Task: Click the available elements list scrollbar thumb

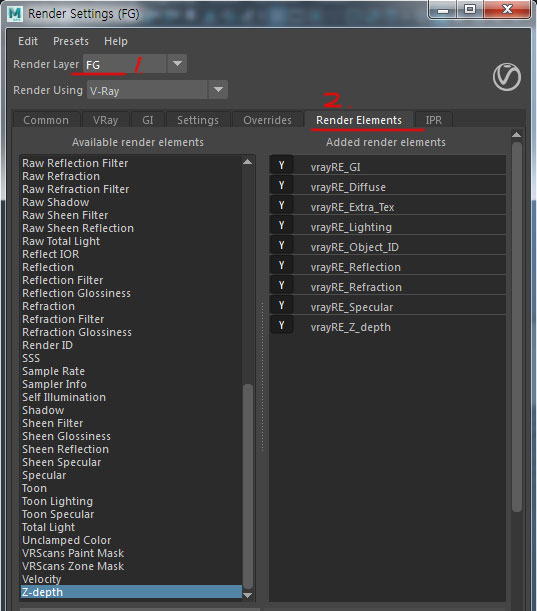Action: [x=247, y=486]
